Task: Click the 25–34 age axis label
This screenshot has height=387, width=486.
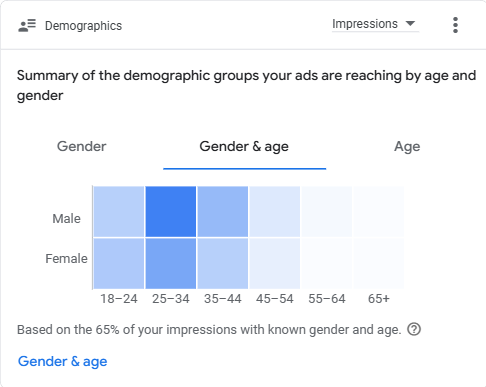Action: pos(171,299)
